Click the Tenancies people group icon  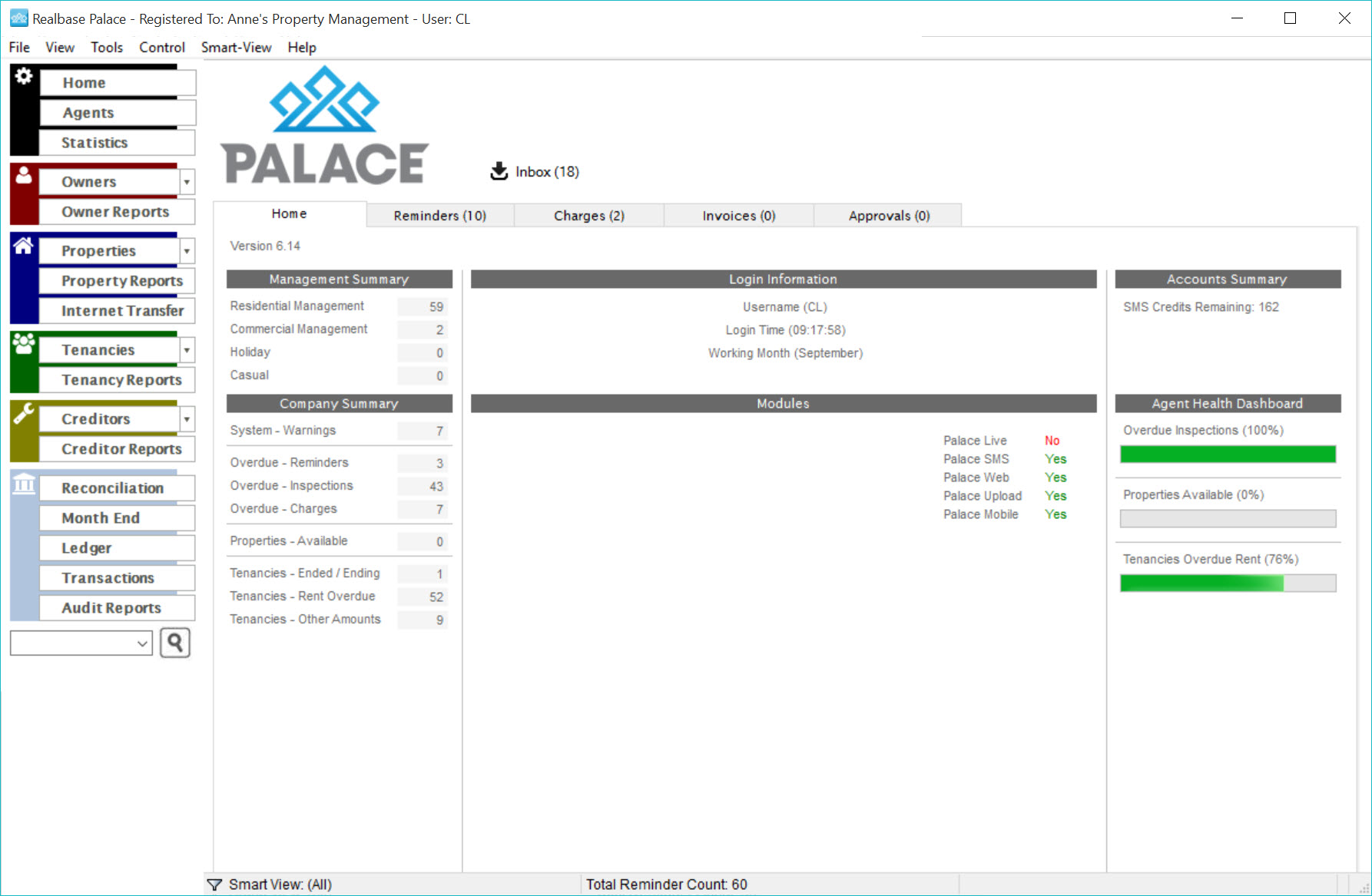click(x=24, y=343)
